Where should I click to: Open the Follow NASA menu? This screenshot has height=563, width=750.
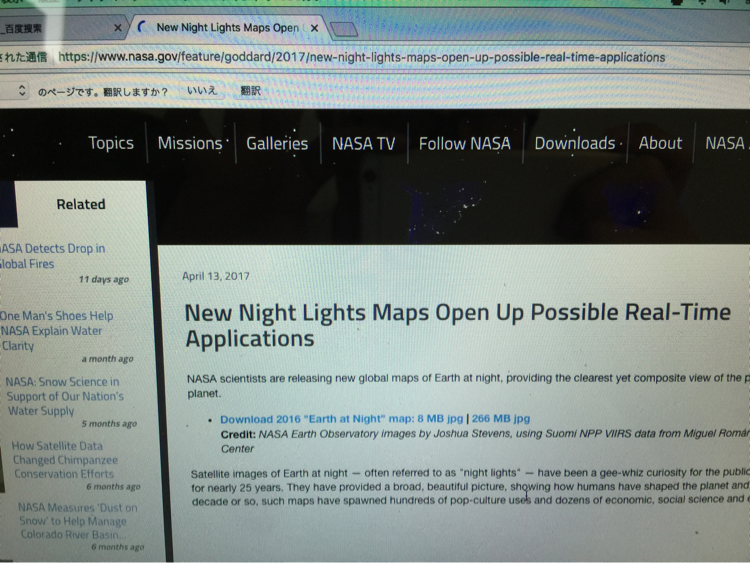click(x=464, y=144)
